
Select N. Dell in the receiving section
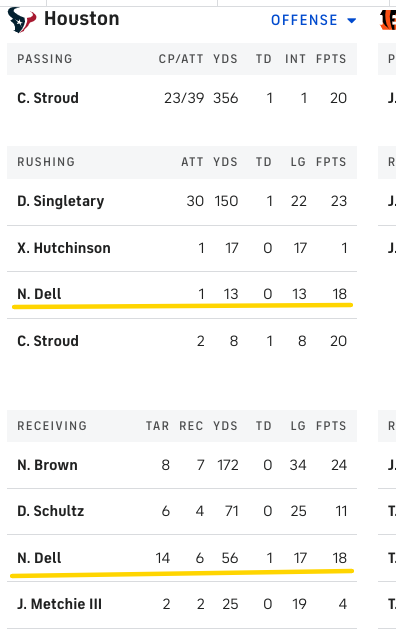39,558
